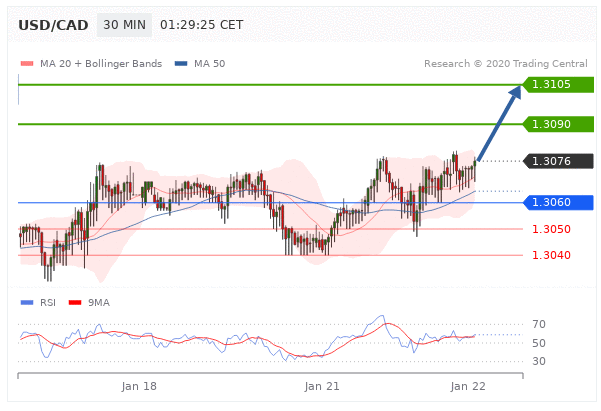Click the MA 20 + Bollinger Bands label
Viewport: 601px width, 411px height.
(x=101, y=64)
